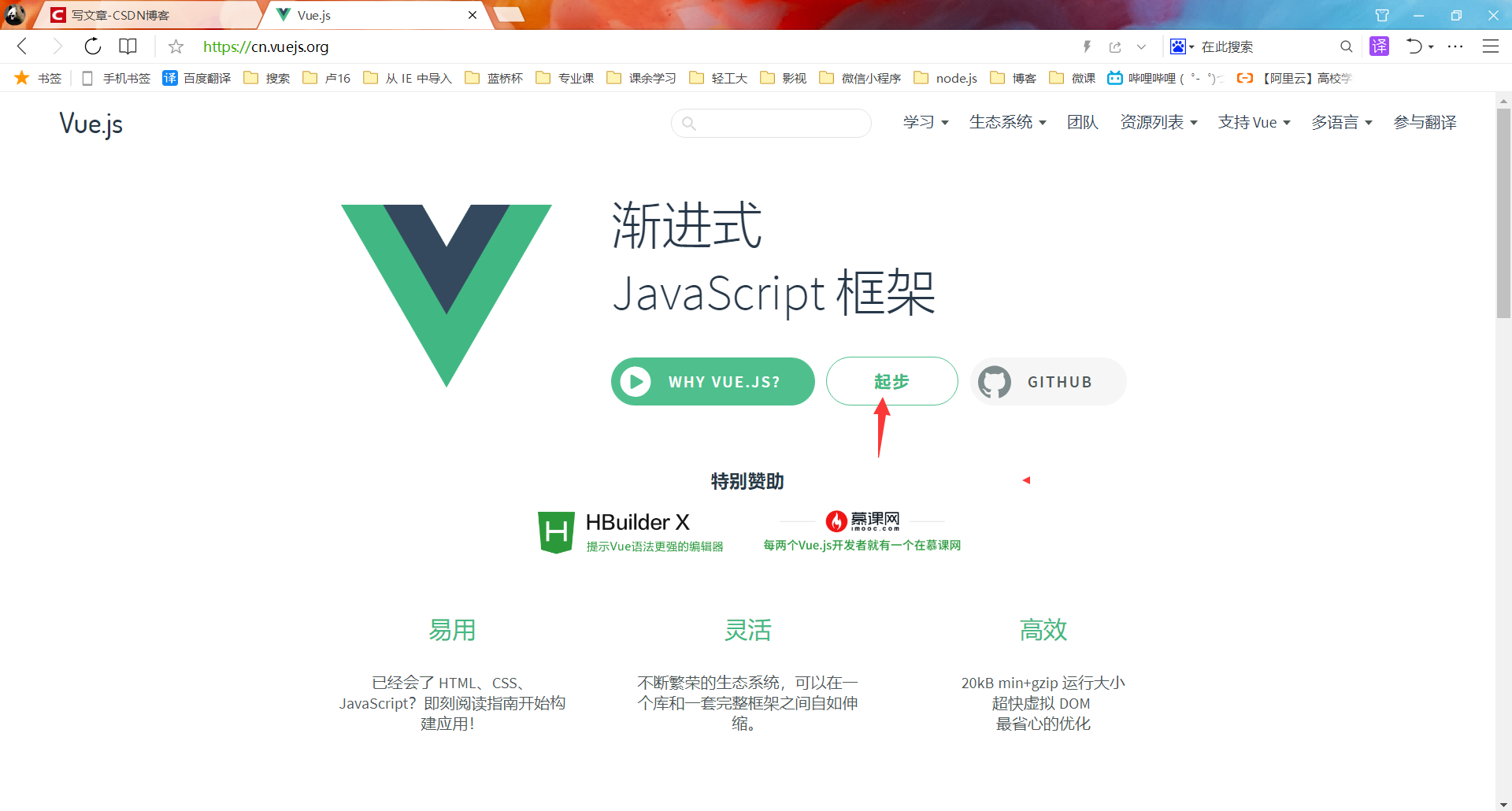1512x811 pixels.
Task: Open the 影视 bookmark folder
Action: coord(783,78)
